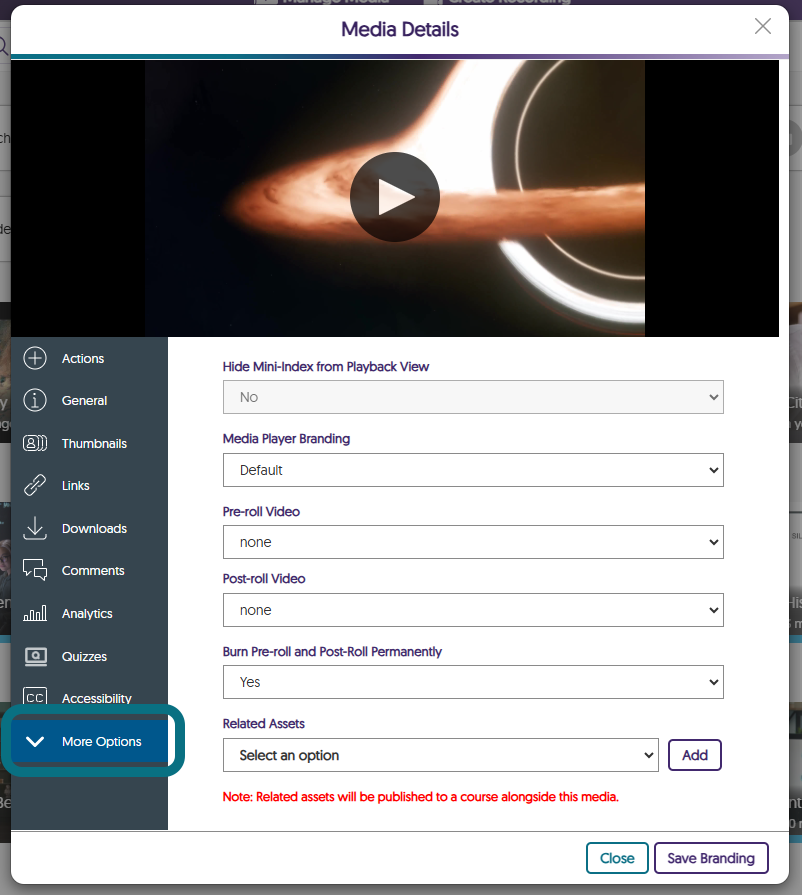The image size is (802, 895).
Task: Click the Accessibility CC icon
Action: 35,698
